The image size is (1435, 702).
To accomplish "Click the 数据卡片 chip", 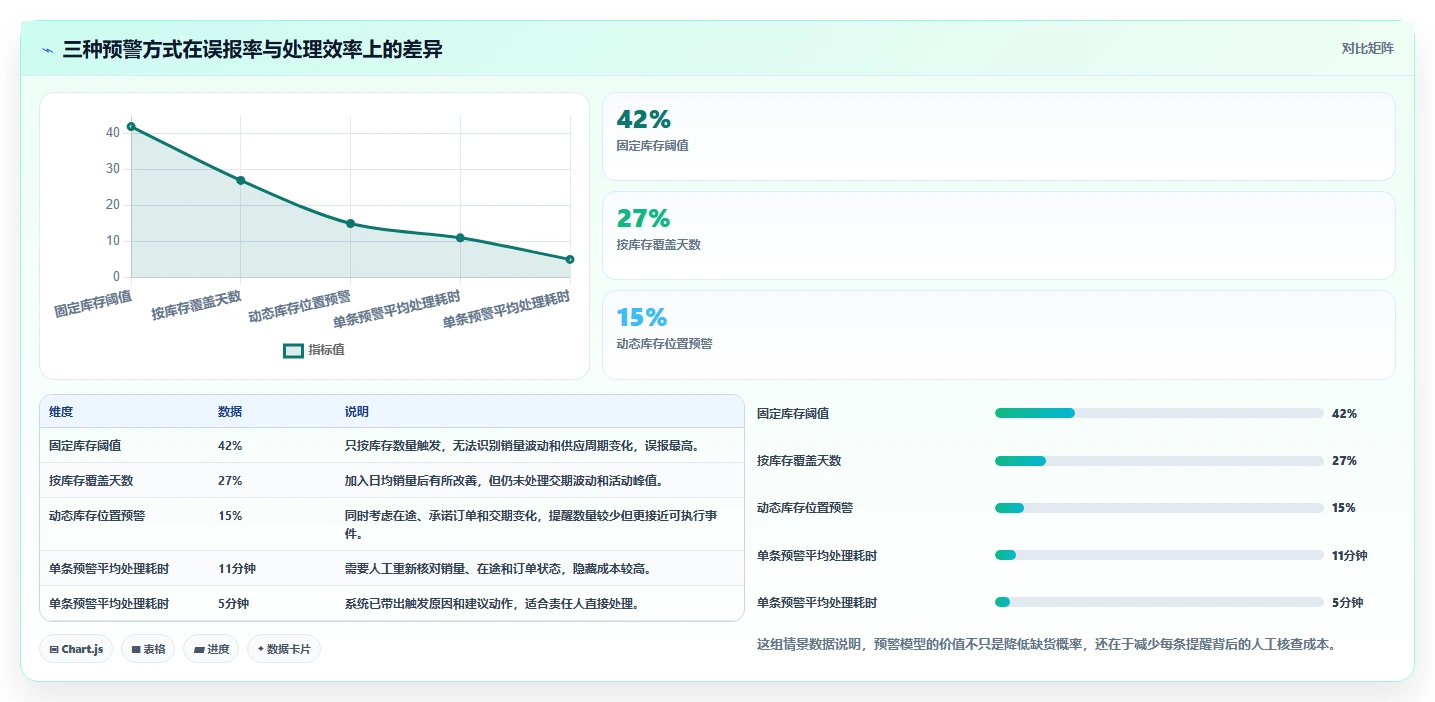I will [284, 649].
